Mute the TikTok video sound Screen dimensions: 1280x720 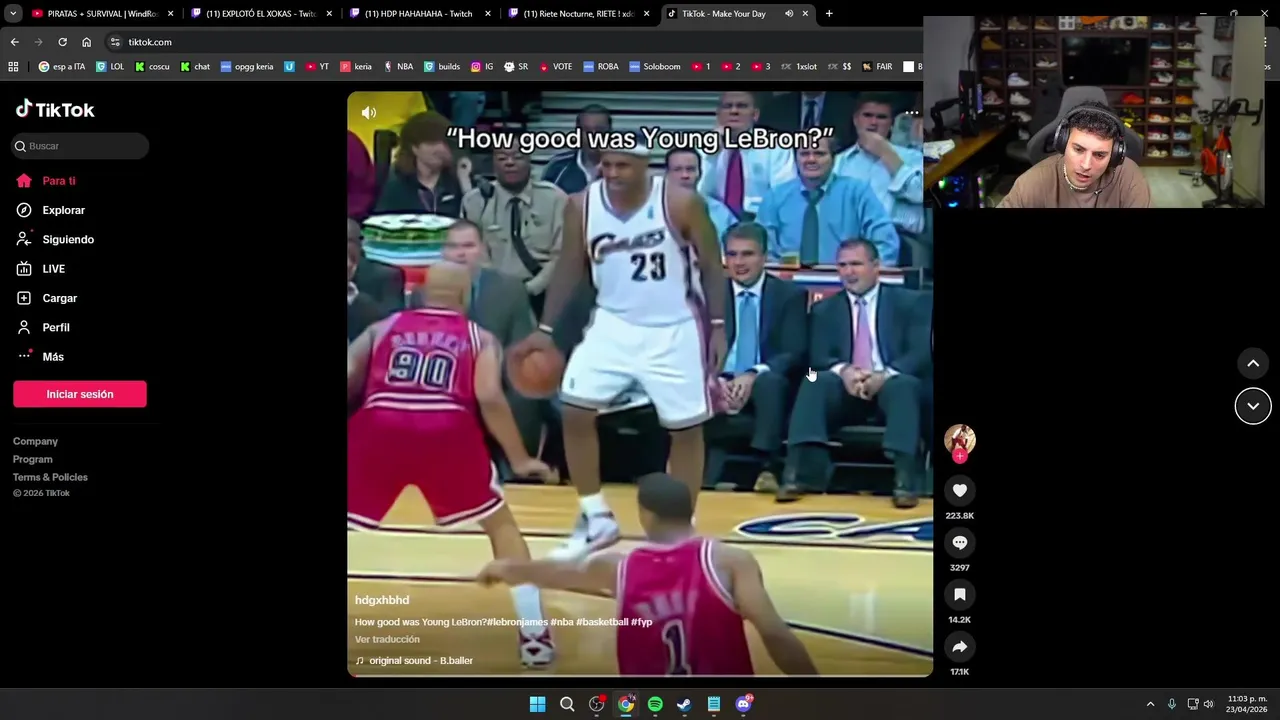point(369,113)
